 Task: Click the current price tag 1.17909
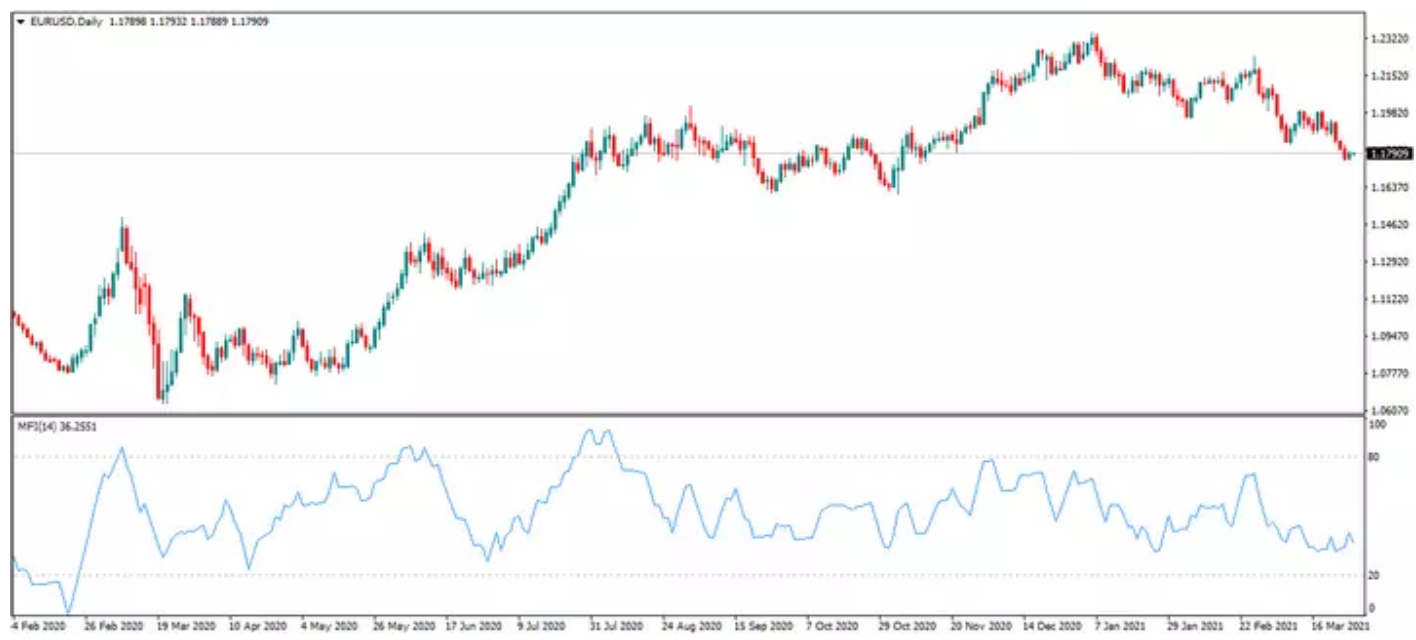(x=1388, y=153)
